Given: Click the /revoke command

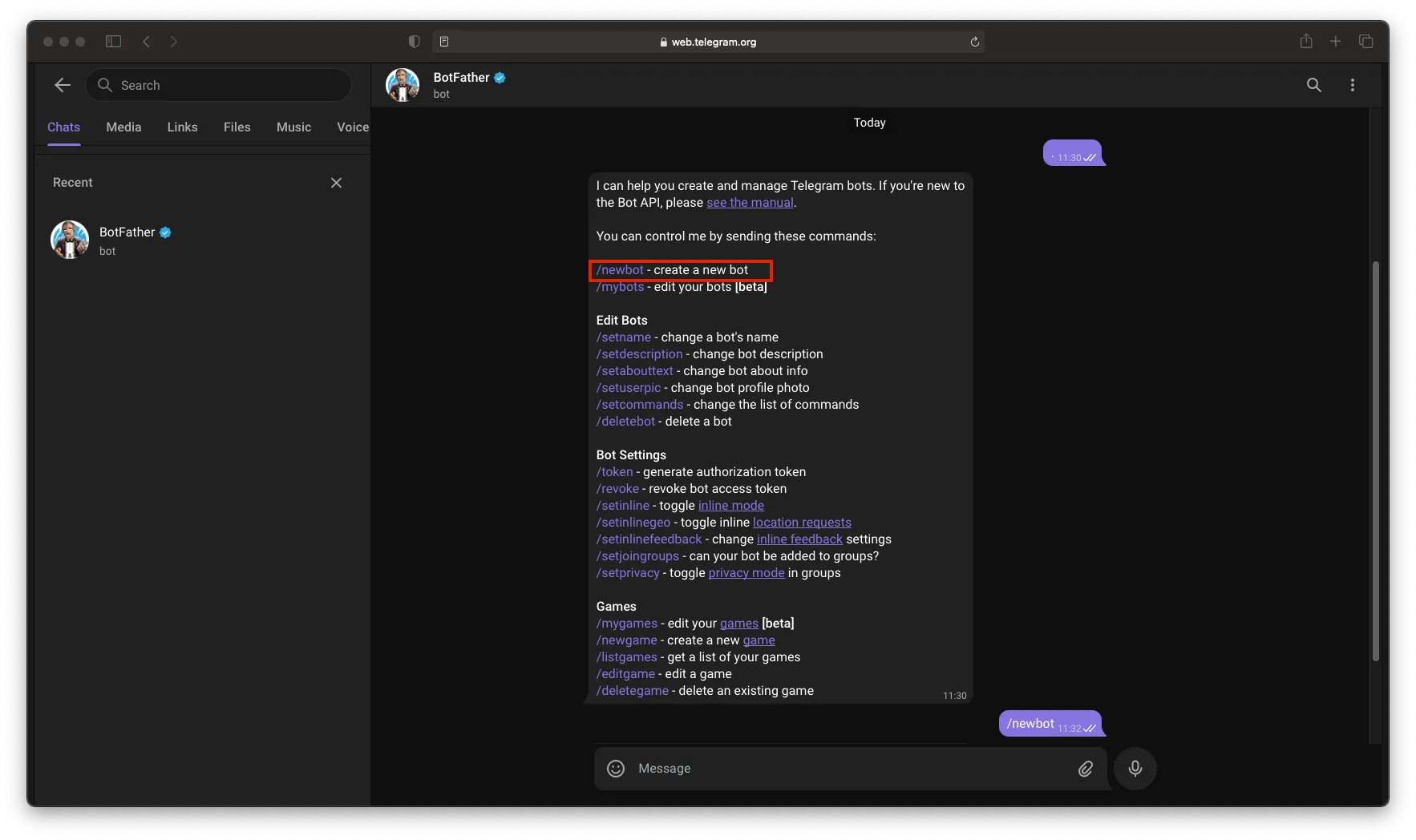Looking at the screenshot, I should tap(617, 489).
